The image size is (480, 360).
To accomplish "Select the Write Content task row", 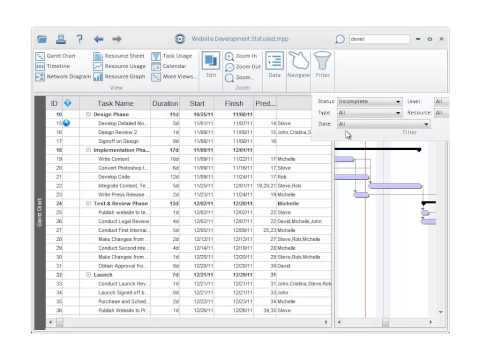I will (x=189, y=159).
